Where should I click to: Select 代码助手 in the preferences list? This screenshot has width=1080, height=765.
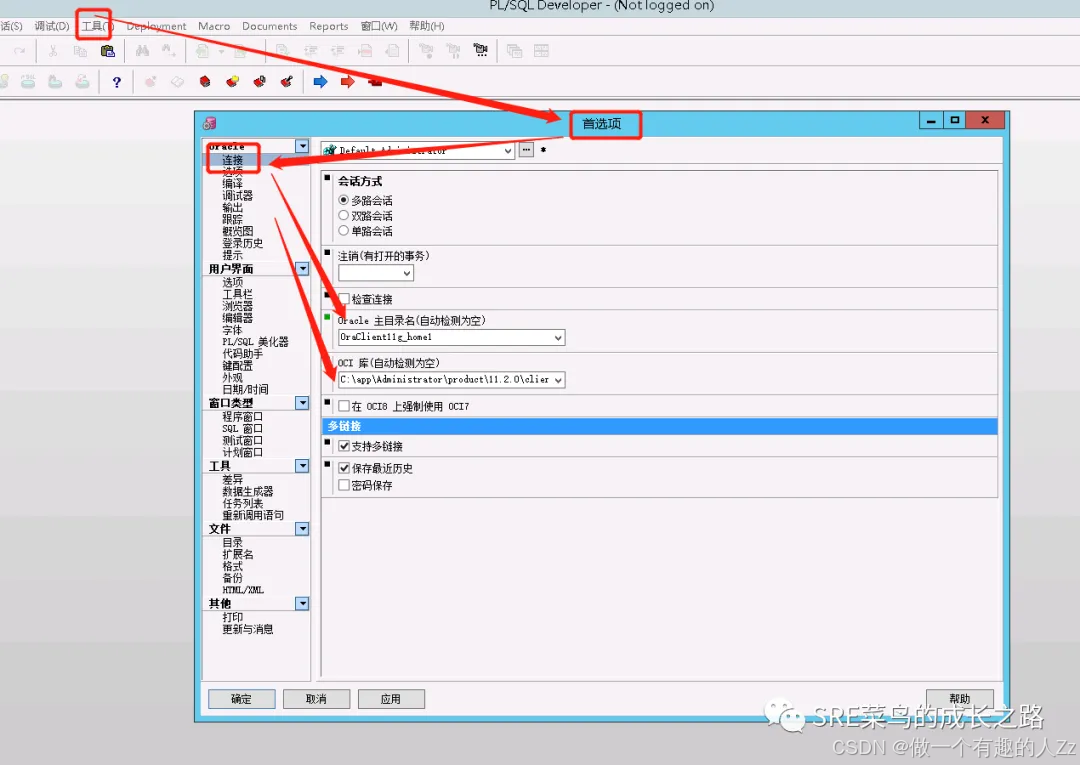[x=242, y=353]
